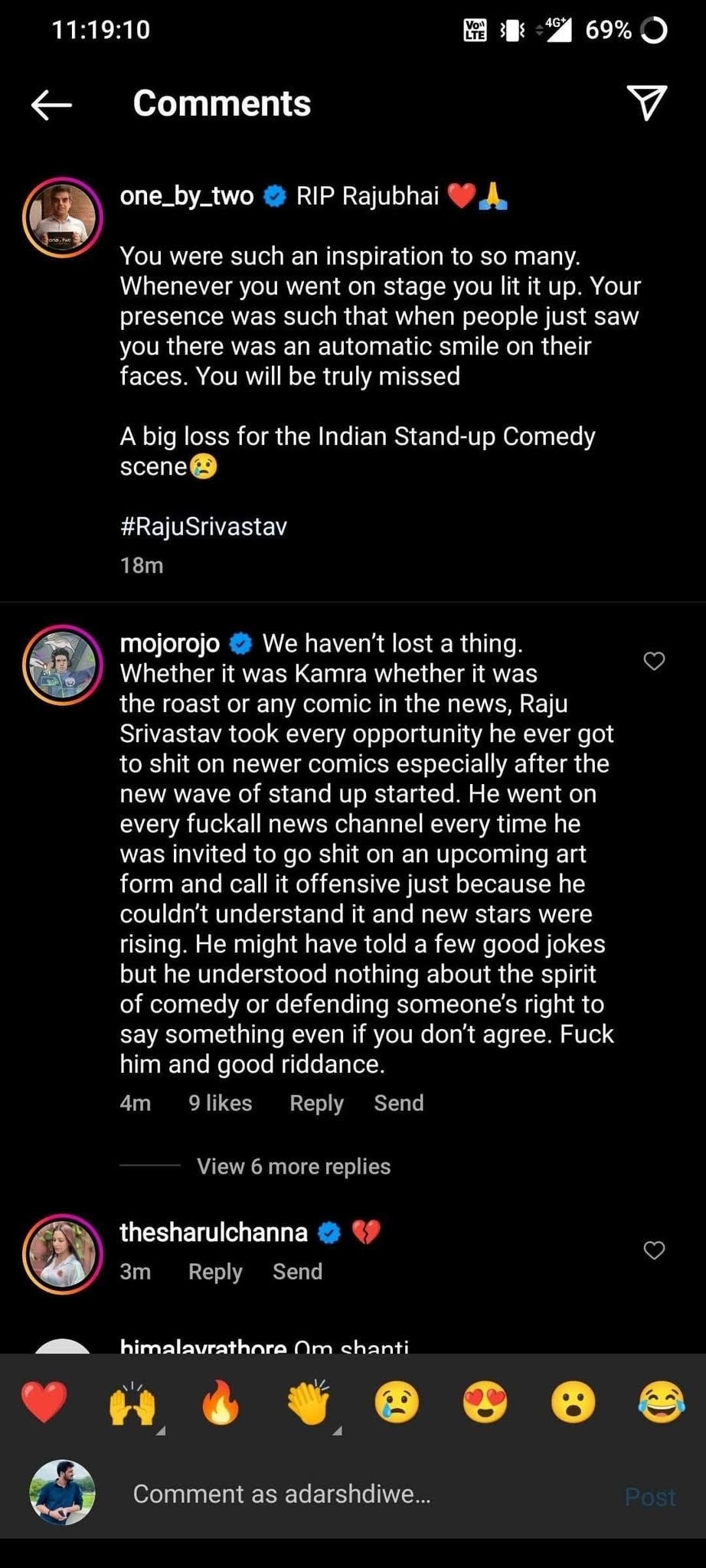Image resolution: width=706 pixels, height=1568 pixels.
Task: Like mojorojo's comment with the heart
Action: point(654,661)
